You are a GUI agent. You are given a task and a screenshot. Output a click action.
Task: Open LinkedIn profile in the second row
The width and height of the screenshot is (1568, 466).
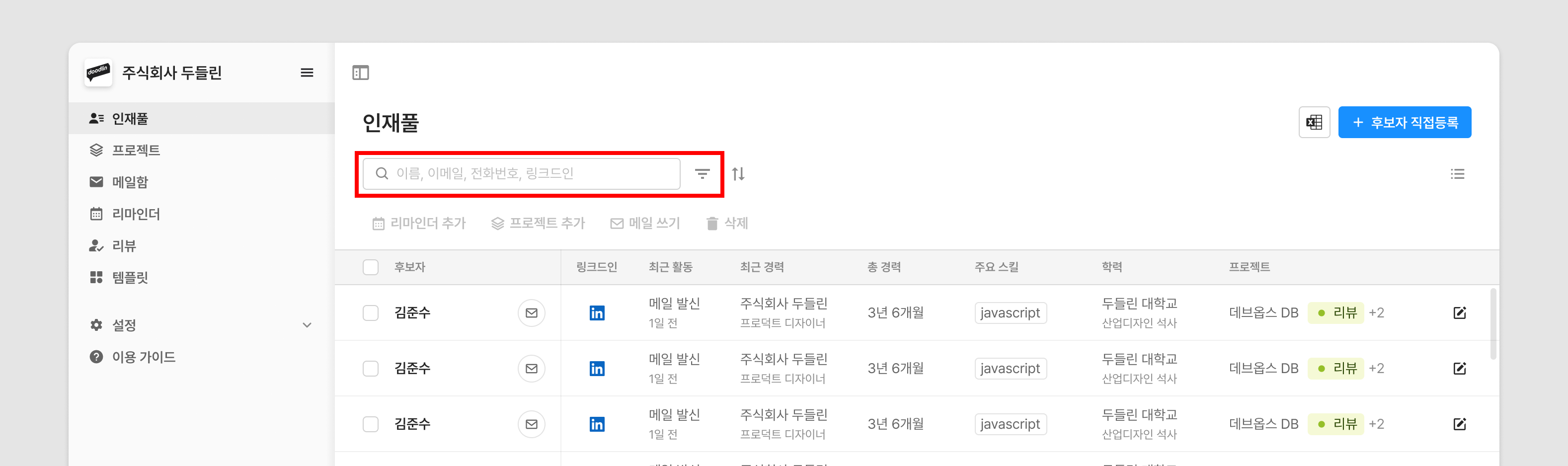[x=597, y=369]
